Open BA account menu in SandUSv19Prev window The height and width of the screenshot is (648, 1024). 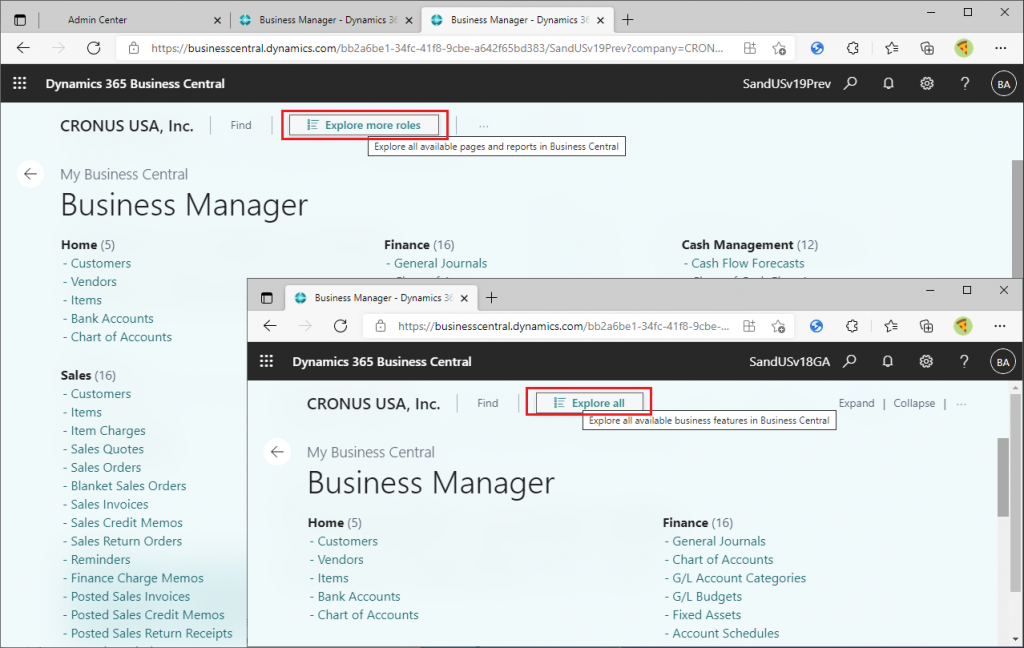coord(1004,84)
